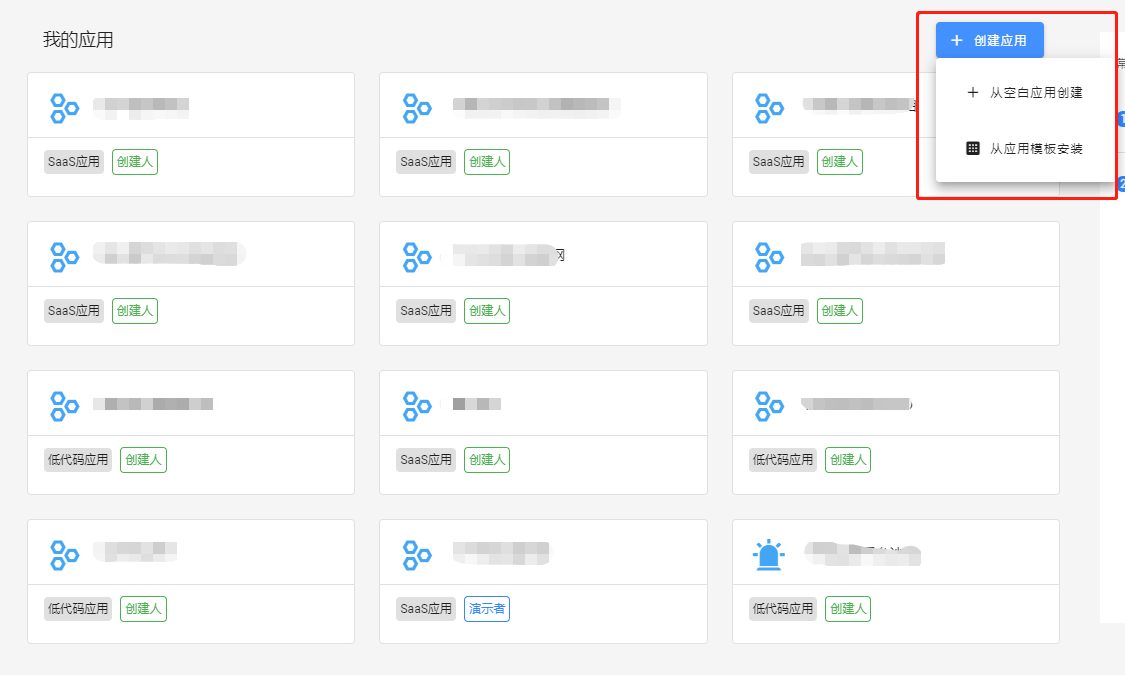Click hexagon icon of third-row middle card
This screenshot has height=675, width=1125.
click(416, 406)
